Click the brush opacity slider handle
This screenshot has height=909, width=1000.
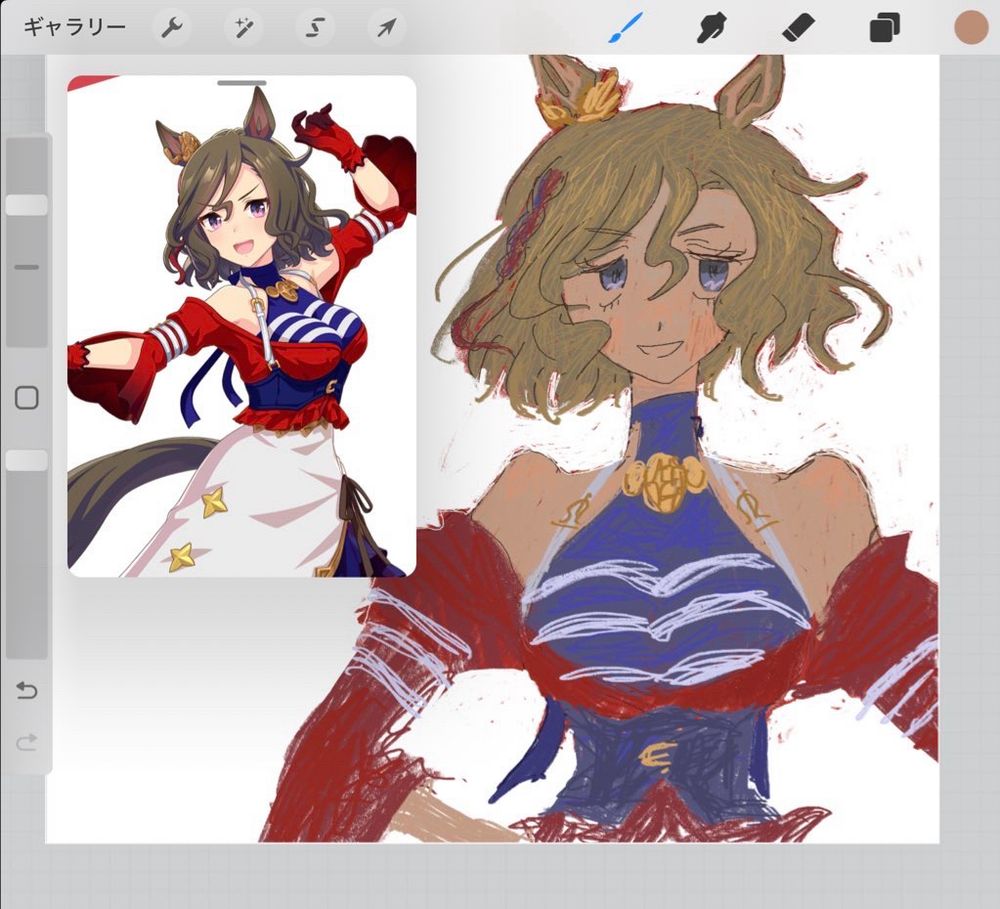(27, 460)
